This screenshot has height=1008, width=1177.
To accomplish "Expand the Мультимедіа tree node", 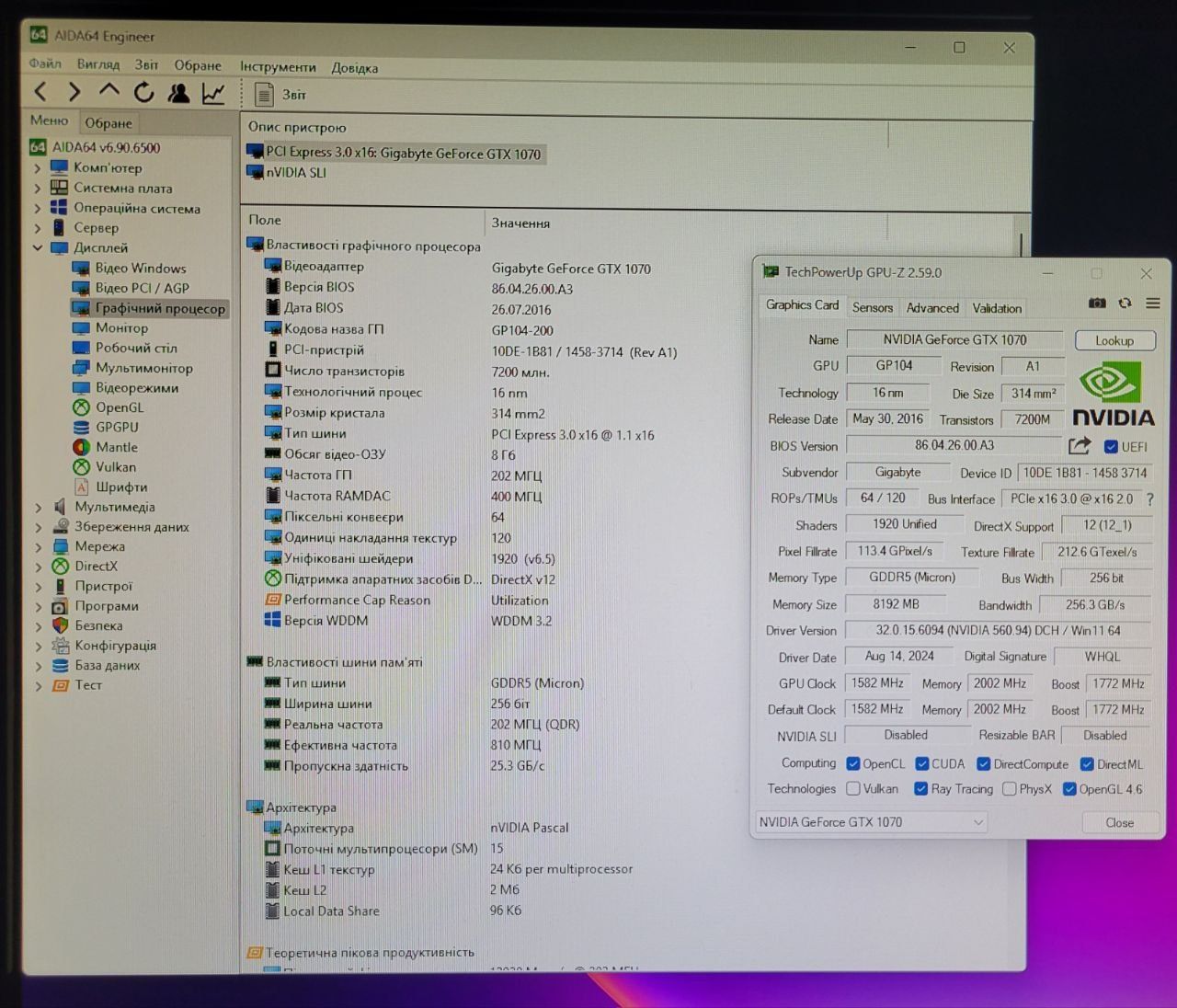I will tap(38, 508).
